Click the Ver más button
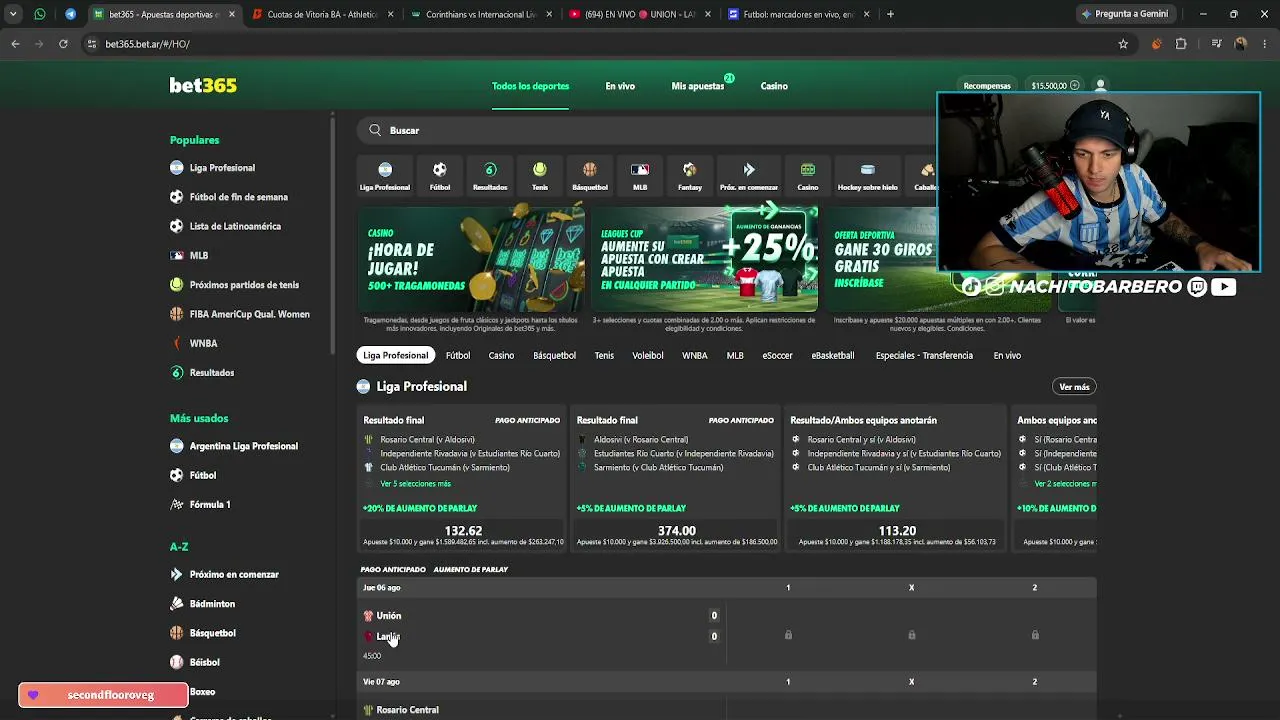This screenshot has height=720, width=1280. pyautogui.click(x=1074, y=387)
